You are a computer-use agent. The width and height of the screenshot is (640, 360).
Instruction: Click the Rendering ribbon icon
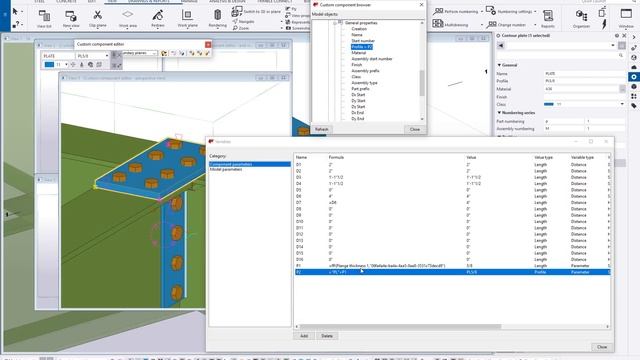click(x=218, y=18)
